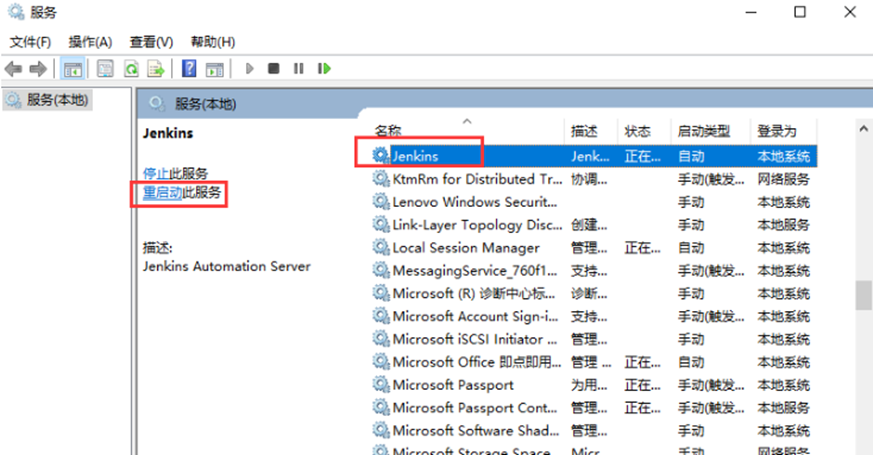The width and height of the screenshot is (873, 455).
Task: Click the vertical scrollbar thumb
Action: [x=864, y=295]
